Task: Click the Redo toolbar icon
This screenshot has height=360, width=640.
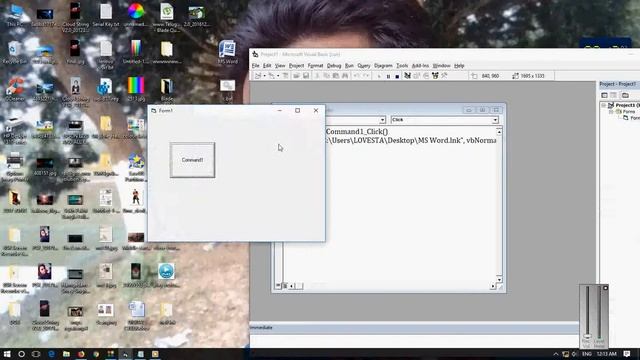Action: 366,76
